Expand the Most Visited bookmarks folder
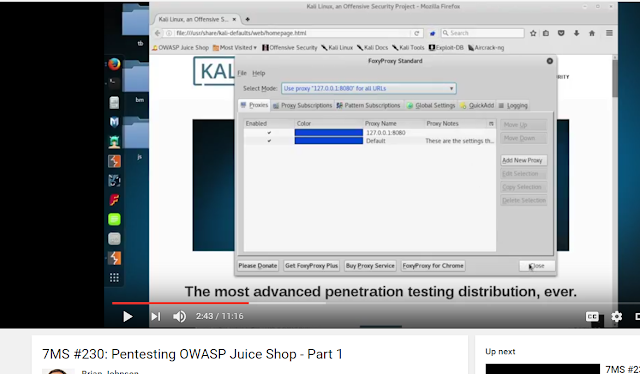This screenshot has width=640, height=374. [x=235, y=47]
